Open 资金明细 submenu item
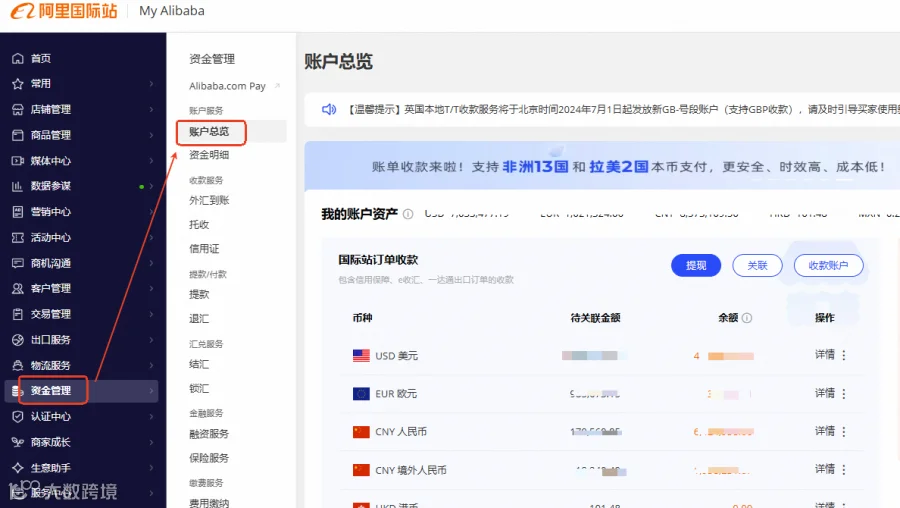This screenshot has height=508, width=900. [209, 155]
